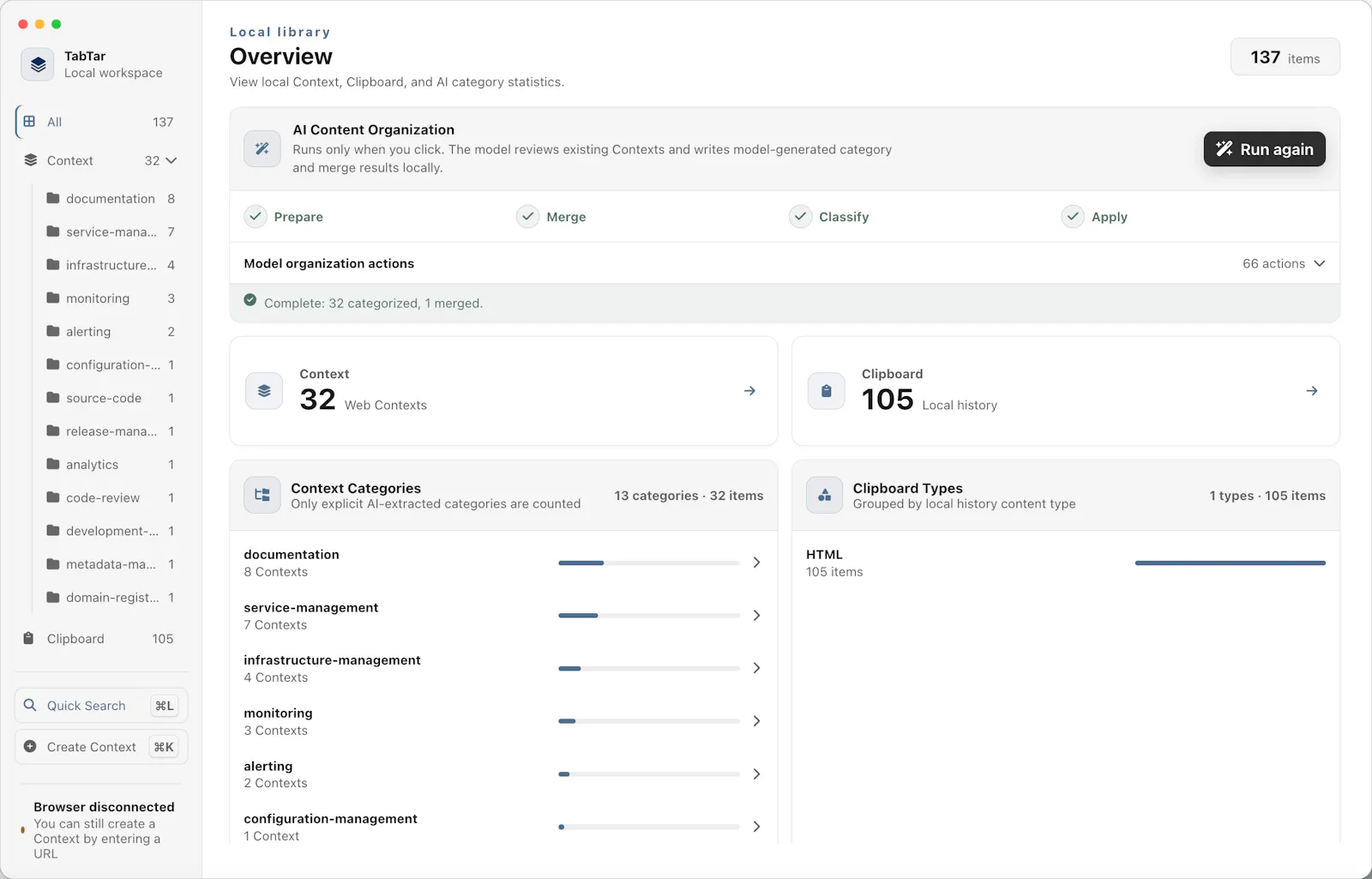
Task: Click the Merge step checkmark
Action: tap(528, 216)
